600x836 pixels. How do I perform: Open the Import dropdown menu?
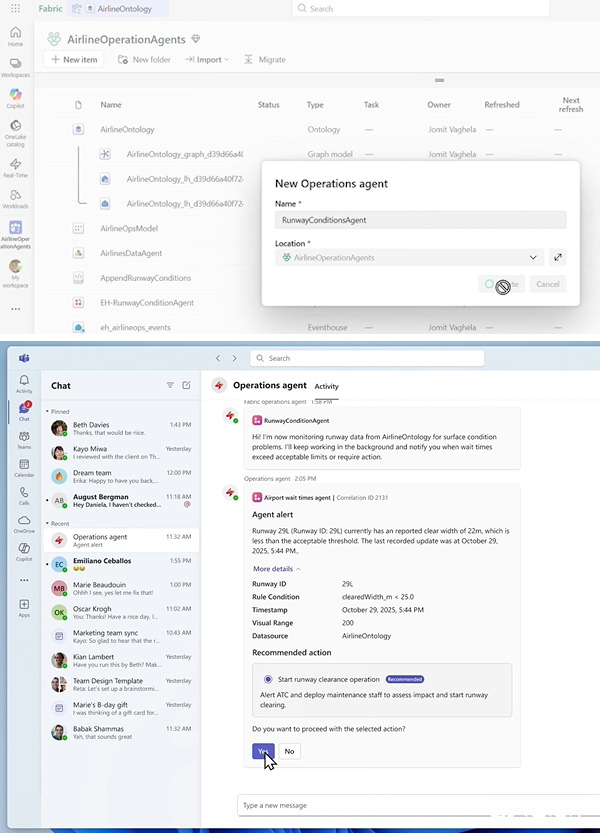(x=207, y=60)
